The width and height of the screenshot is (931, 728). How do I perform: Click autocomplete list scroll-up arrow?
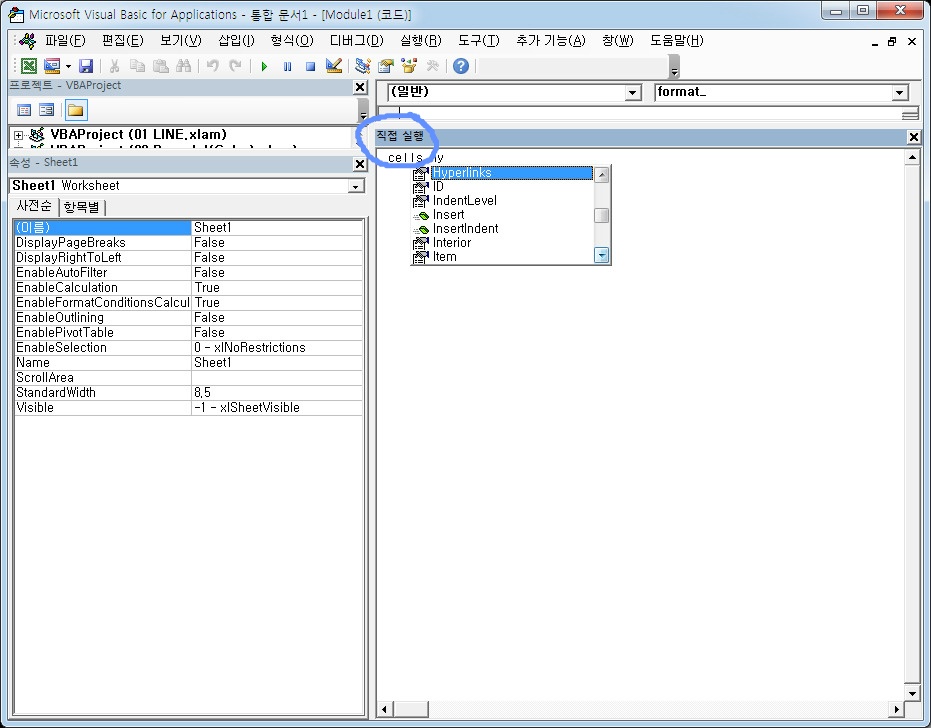pos(601,175)
